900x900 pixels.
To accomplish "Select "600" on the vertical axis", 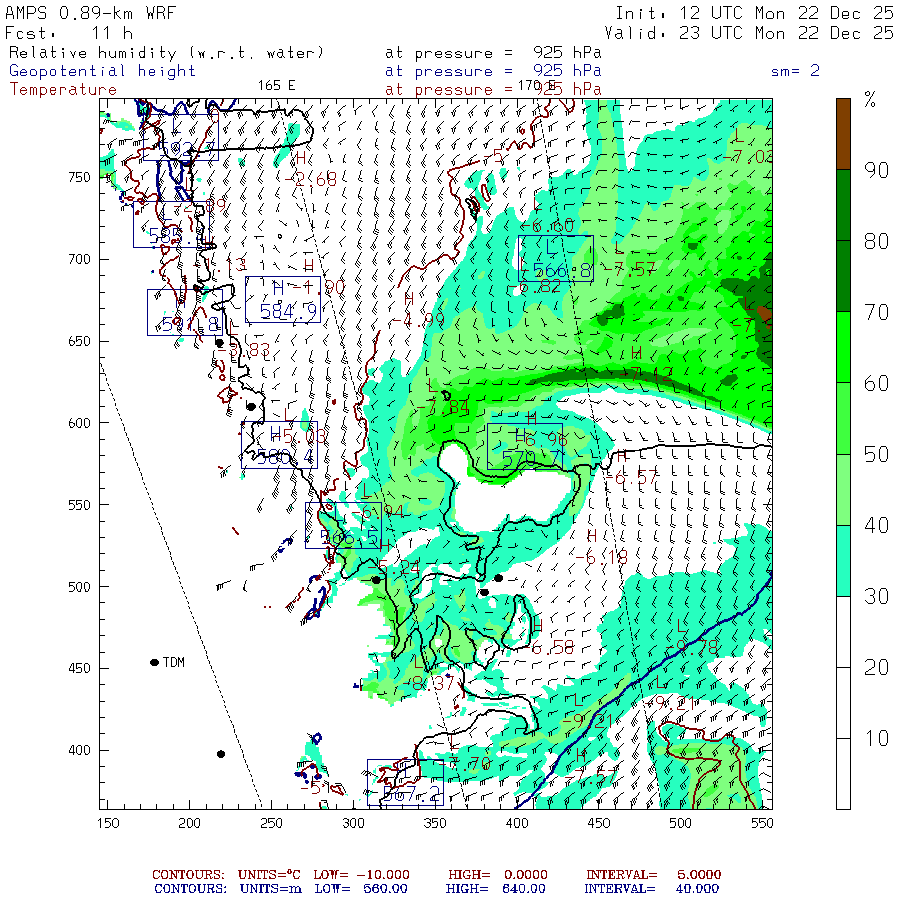I will pyautogui.click(x=79, y=423).
